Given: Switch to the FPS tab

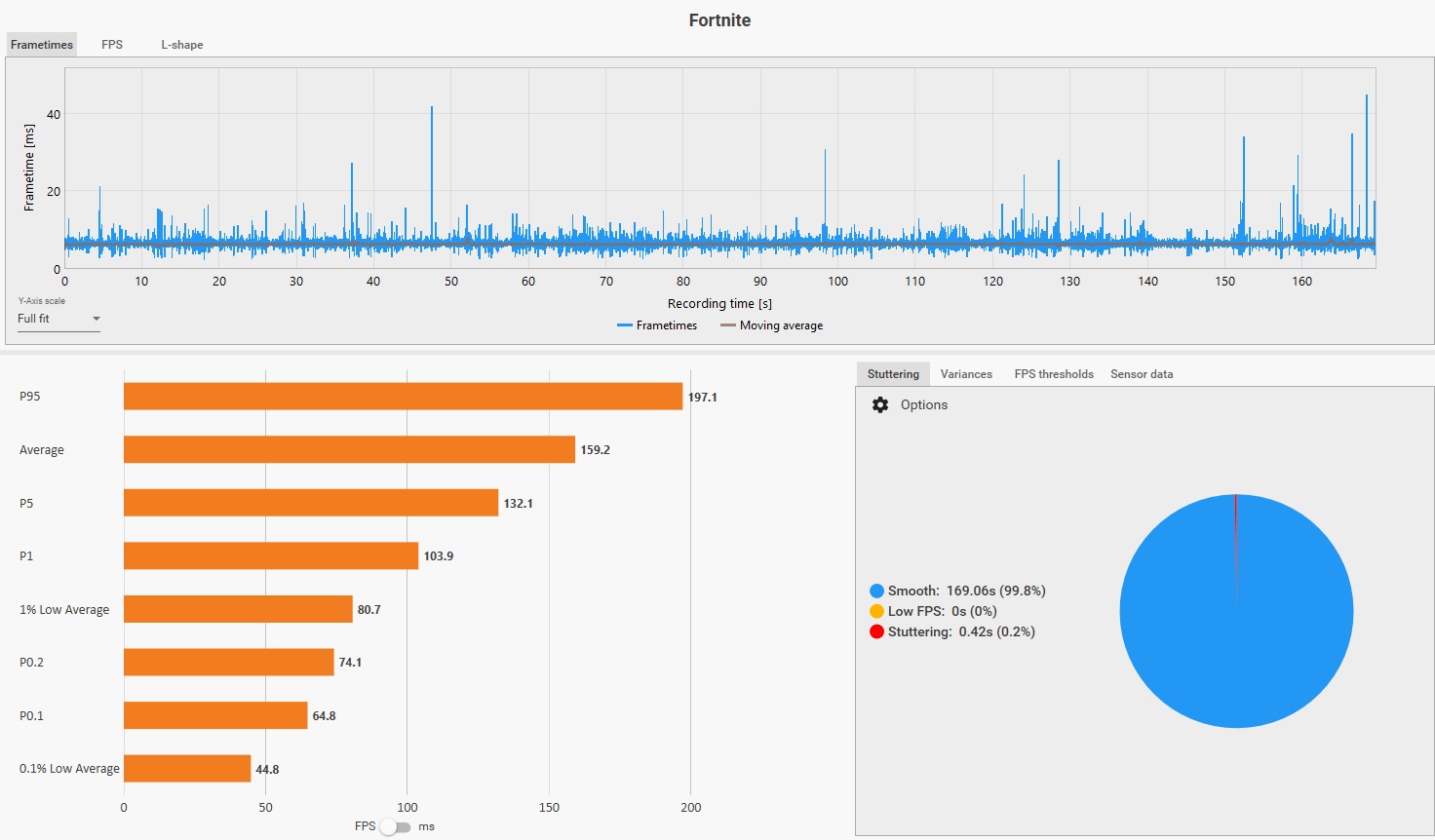Looking at the screenshot, I should (112, 45).
